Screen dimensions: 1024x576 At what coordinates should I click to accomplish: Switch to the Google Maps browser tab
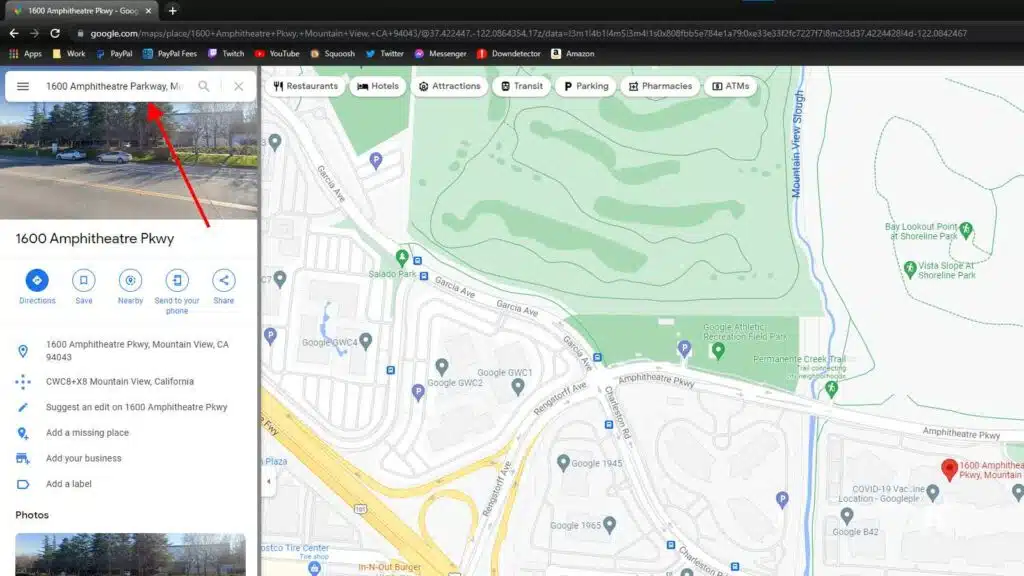click(75, 12)
